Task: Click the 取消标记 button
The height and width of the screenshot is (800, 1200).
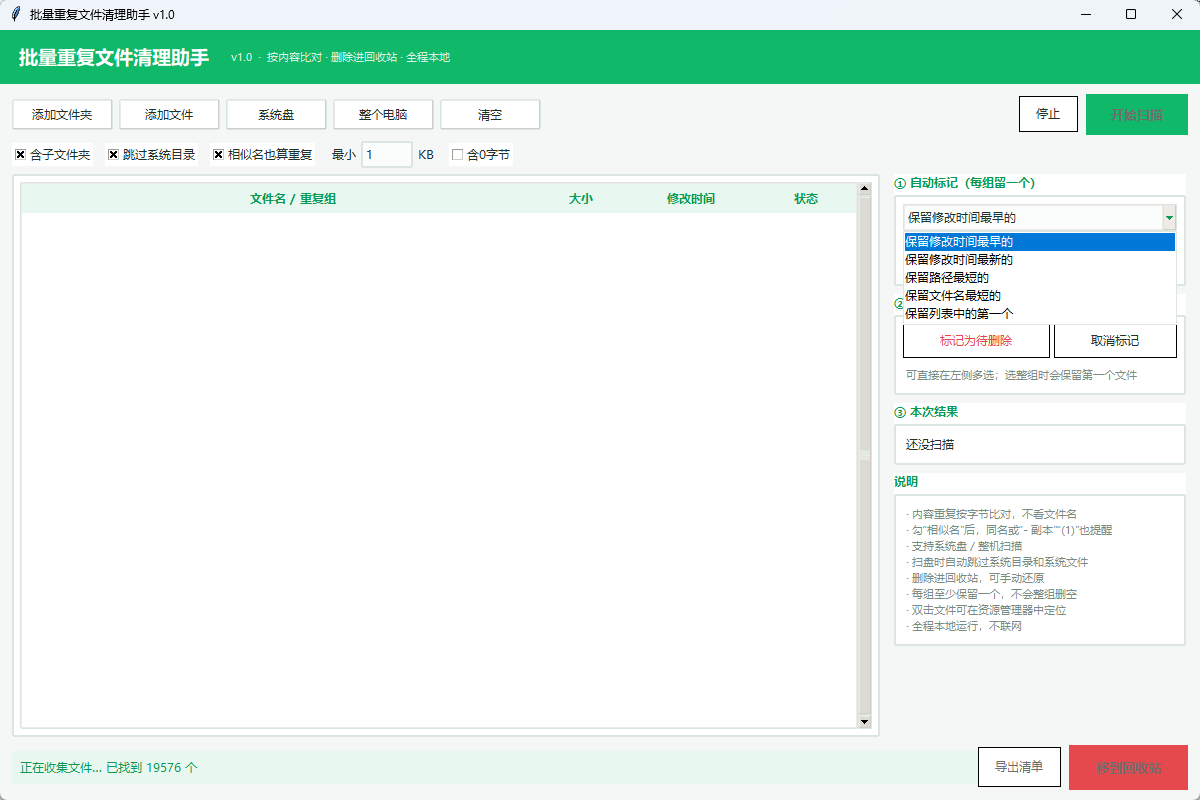Action: pyautogui.click(x=1115, y=341)
